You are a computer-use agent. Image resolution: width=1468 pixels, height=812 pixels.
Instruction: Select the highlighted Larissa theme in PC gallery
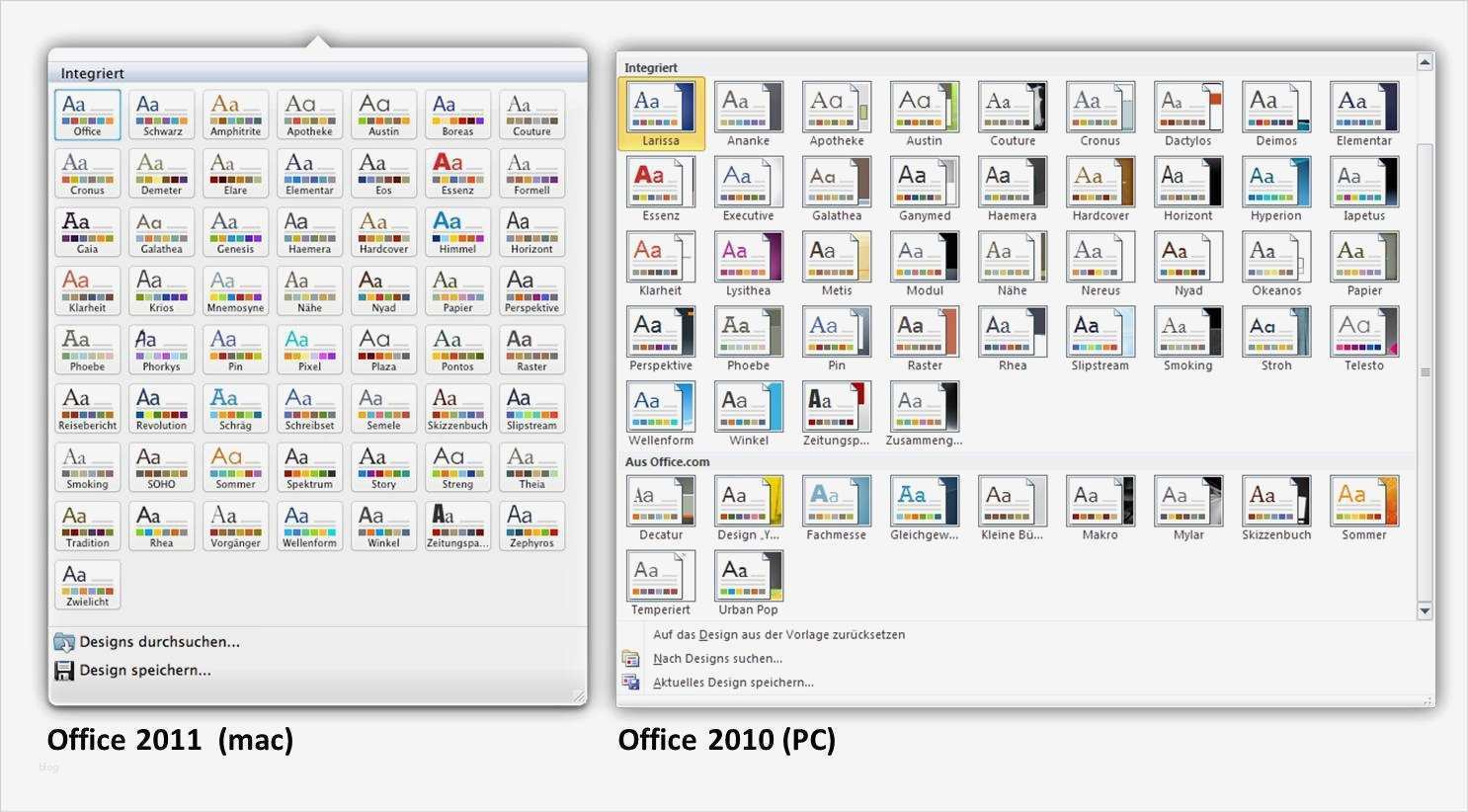tap(661, 114)
